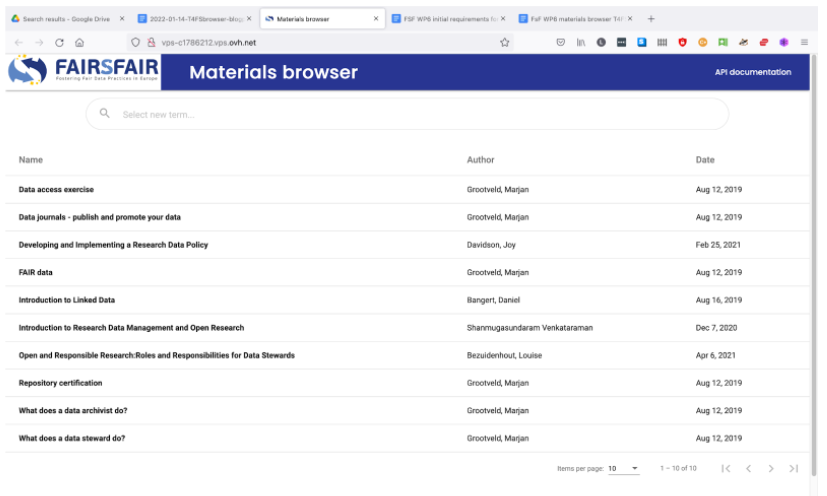Click the browser forward arrow

pyautogui.click(x=39, y=43)
